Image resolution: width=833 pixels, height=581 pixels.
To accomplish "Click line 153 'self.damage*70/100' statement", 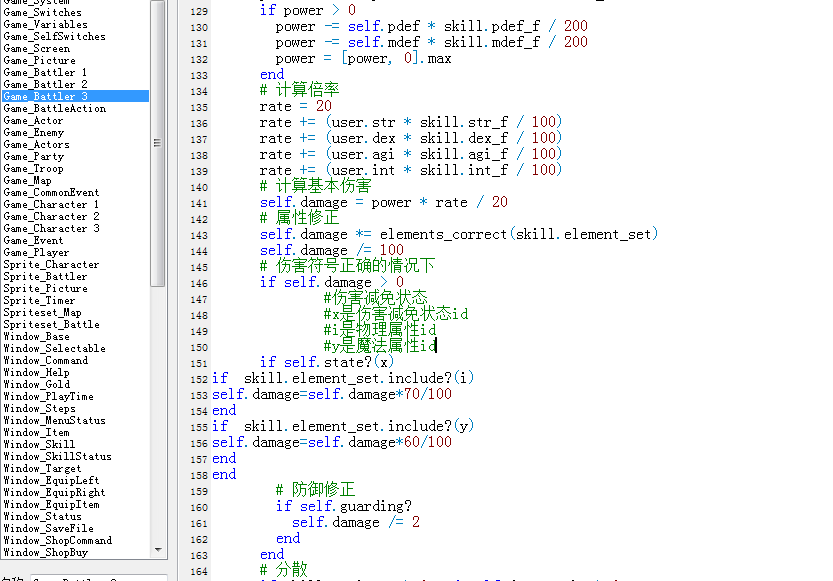I will point(332,394).
